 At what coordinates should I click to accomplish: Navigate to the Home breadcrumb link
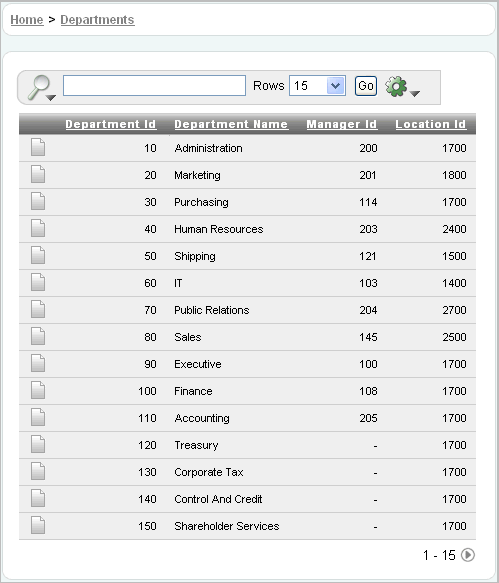pos(27,20)
